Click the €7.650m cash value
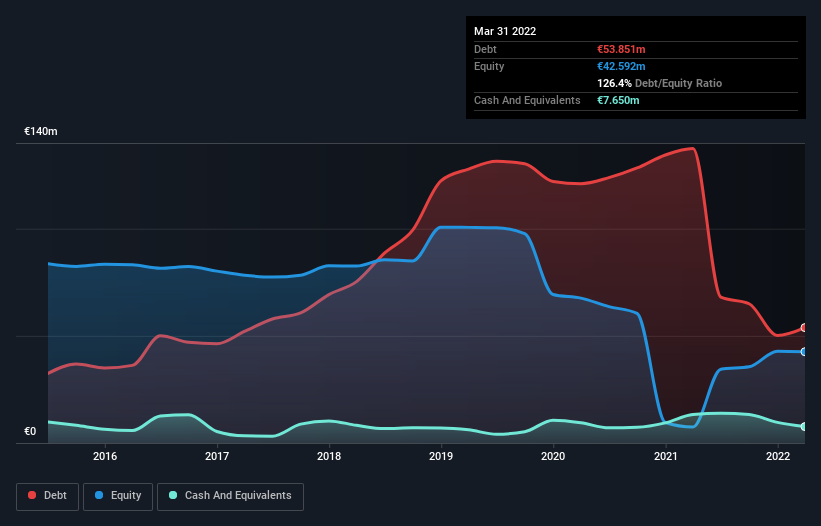Screen dimensions: 821x526 click(618, 100)
